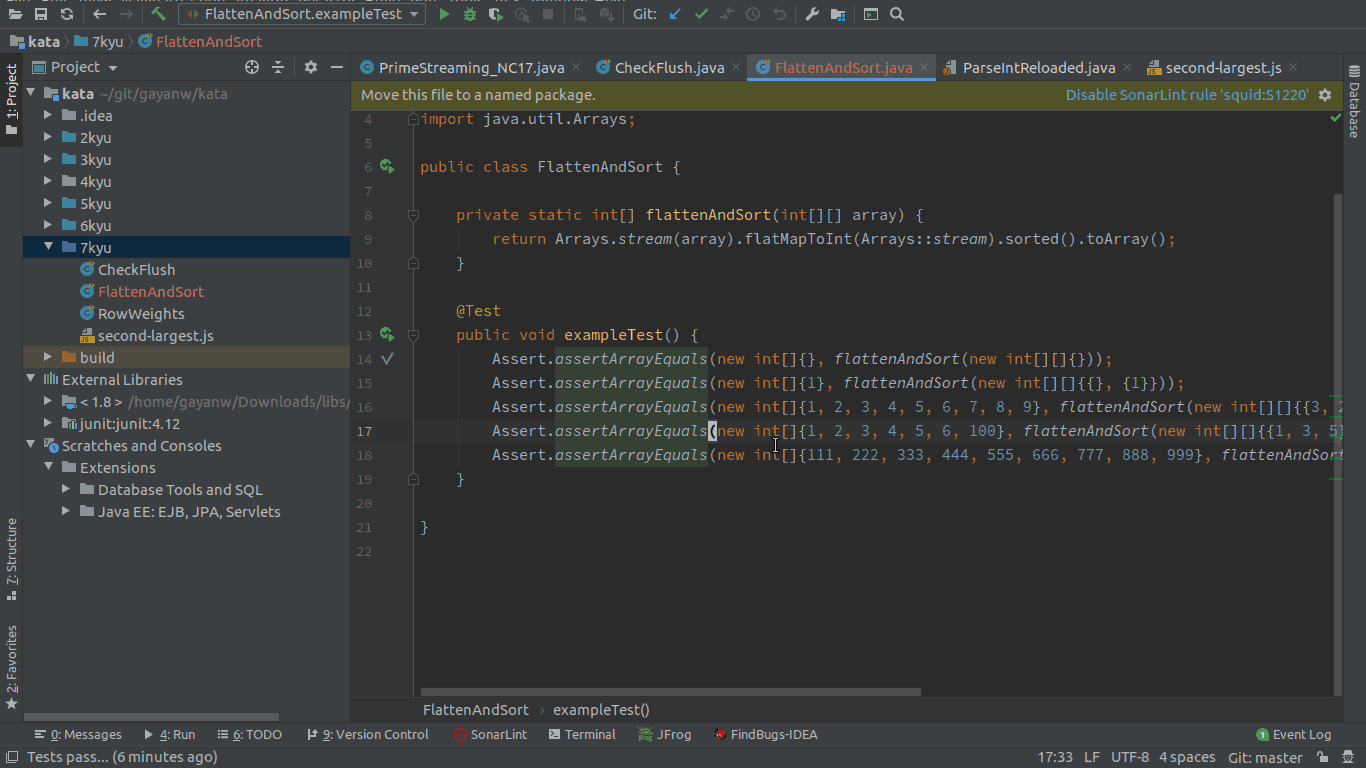Collapse the 7kyu folder
Viewport: 1366px width, 768px height.
(x=47, y=247)
